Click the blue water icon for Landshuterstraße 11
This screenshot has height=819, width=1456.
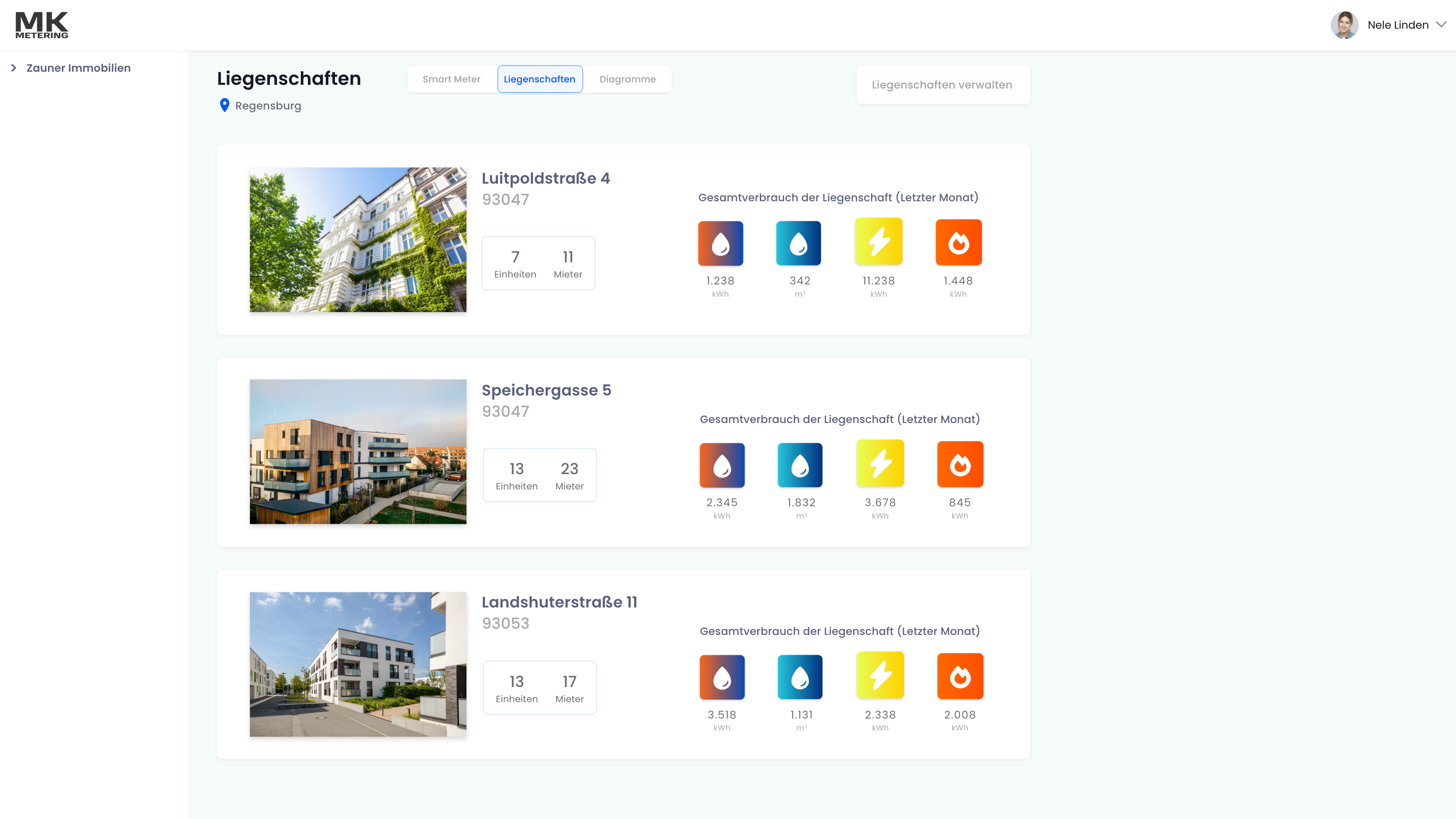pyautogui.click(x=800, y=677)
